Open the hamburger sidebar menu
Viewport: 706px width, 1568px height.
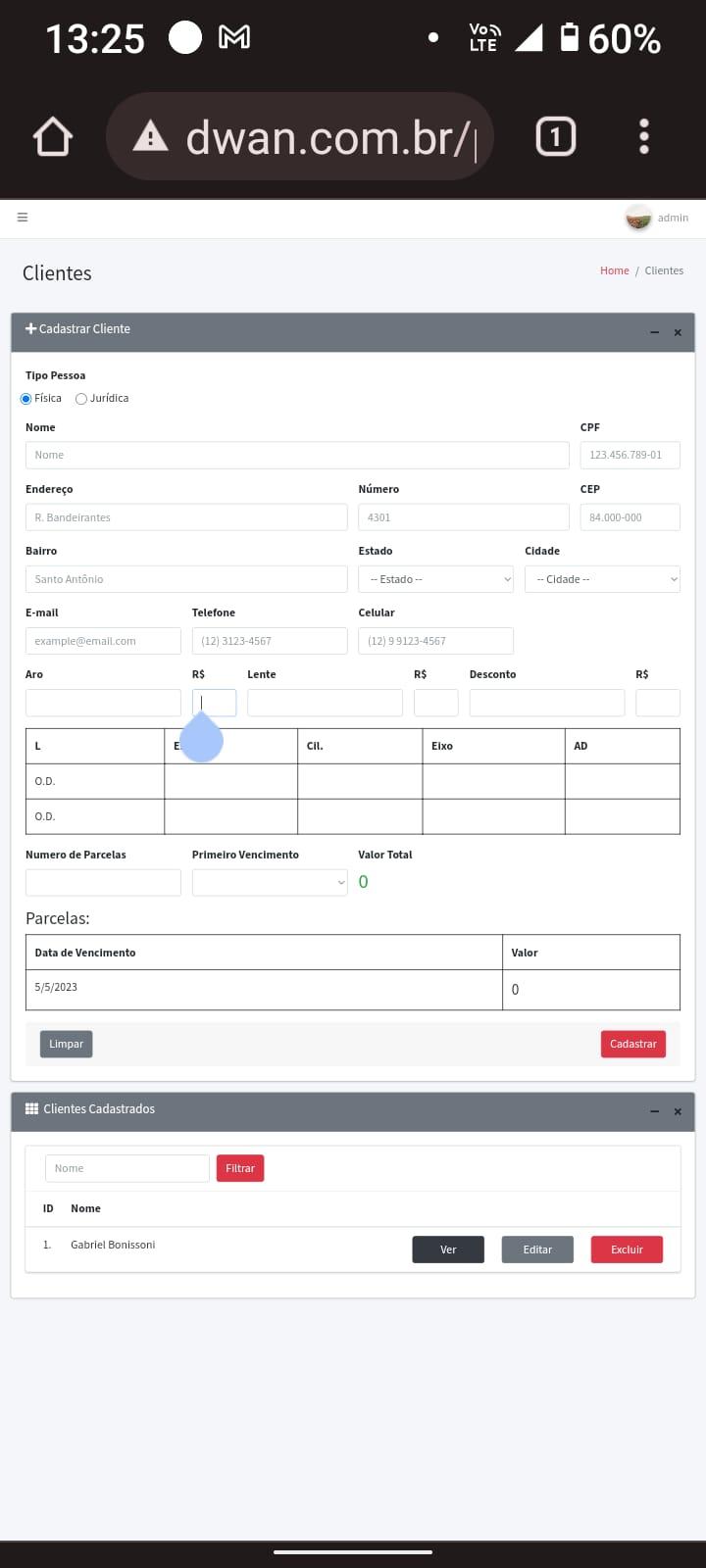[x=23, y=218]
